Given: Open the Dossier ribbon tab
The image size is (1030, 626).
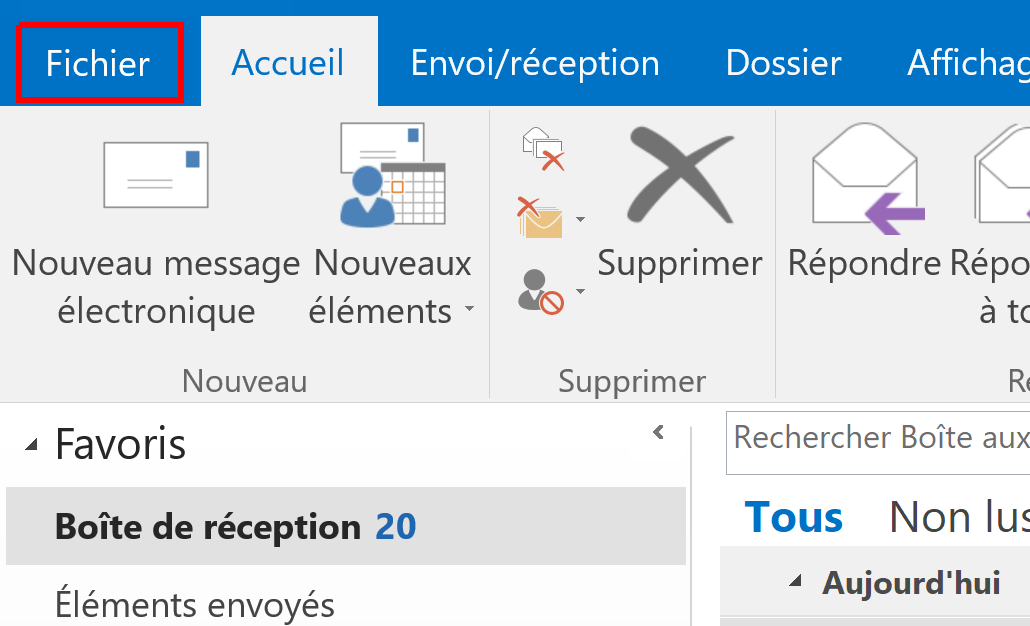Looking at the screenshot, I should [x=783, y=63].
